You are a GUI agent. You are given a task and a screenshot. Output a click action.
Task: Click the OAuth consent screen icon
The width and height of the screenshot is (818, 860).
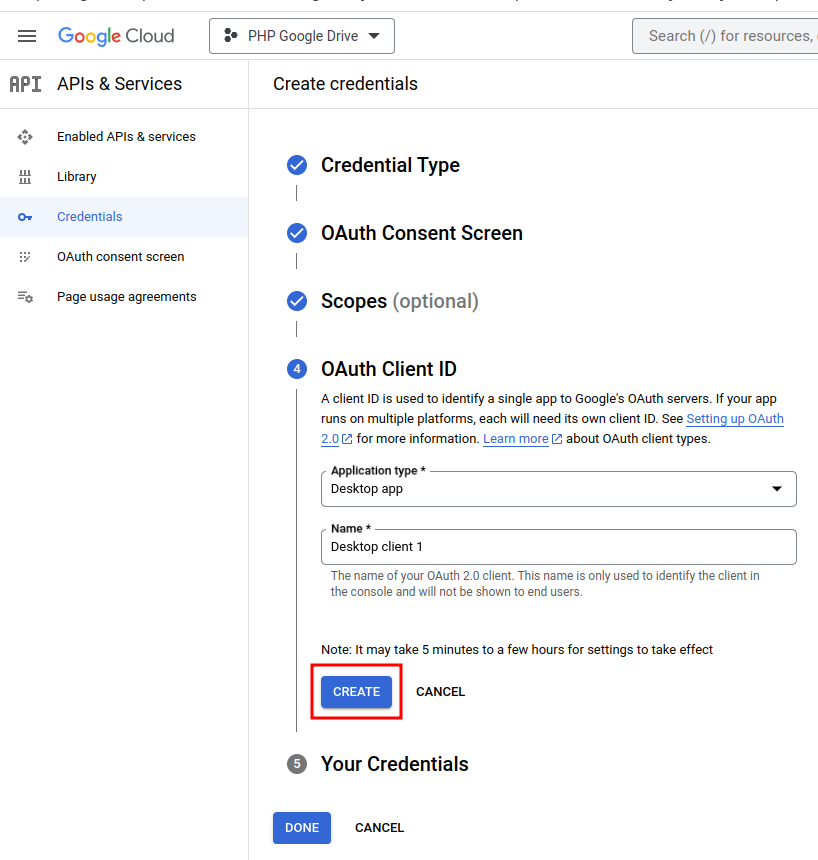coord(26,257)
